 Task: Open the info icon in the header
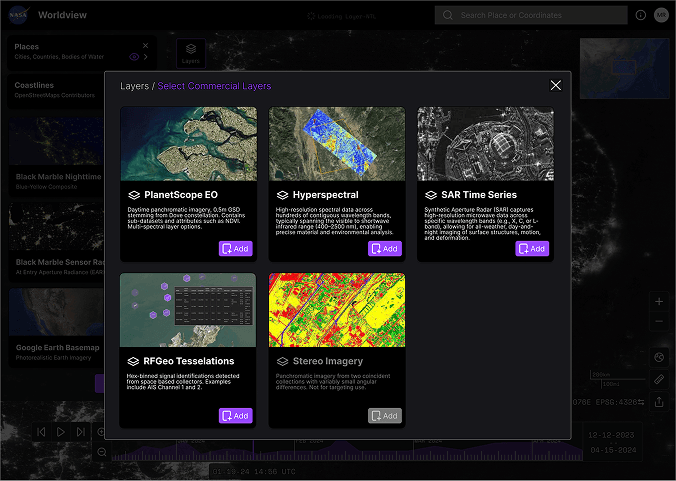(641, 15)
